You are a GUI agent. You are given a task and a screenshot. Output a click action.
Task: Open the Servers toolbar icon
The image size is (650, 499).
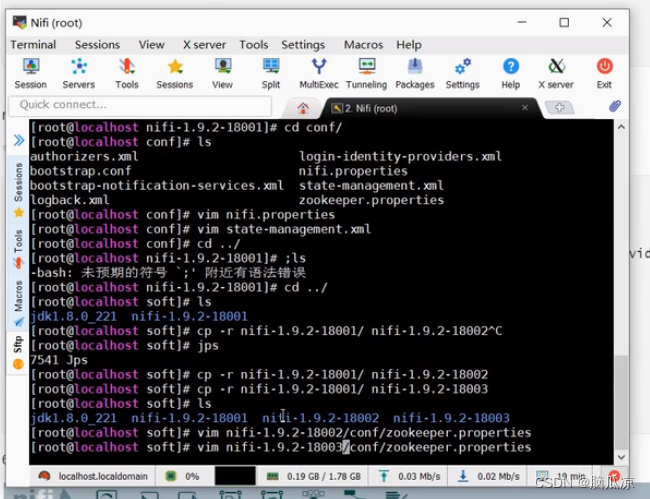79,74
